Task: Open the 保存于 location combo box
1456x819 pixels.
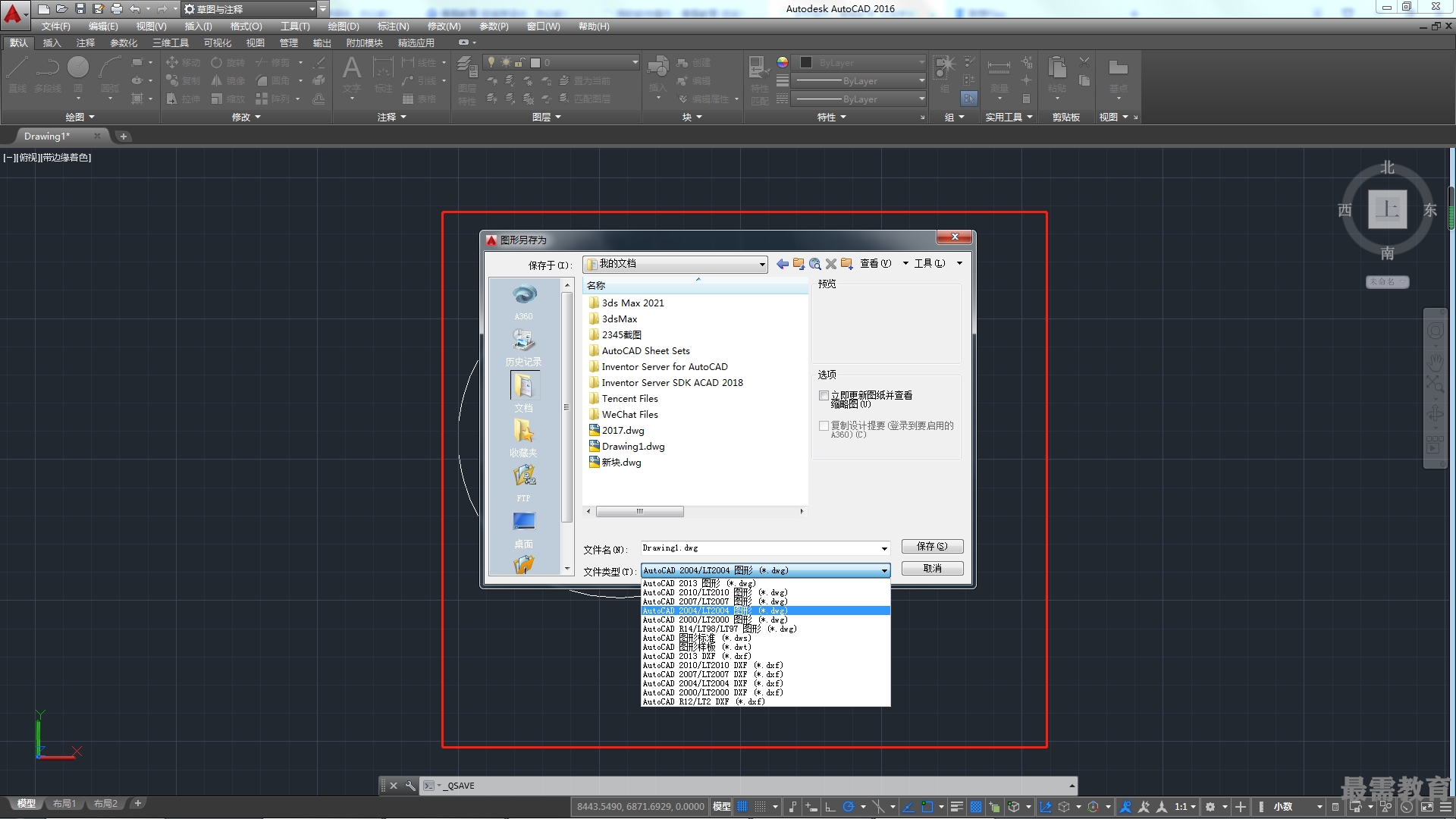Action: [676, 264]
